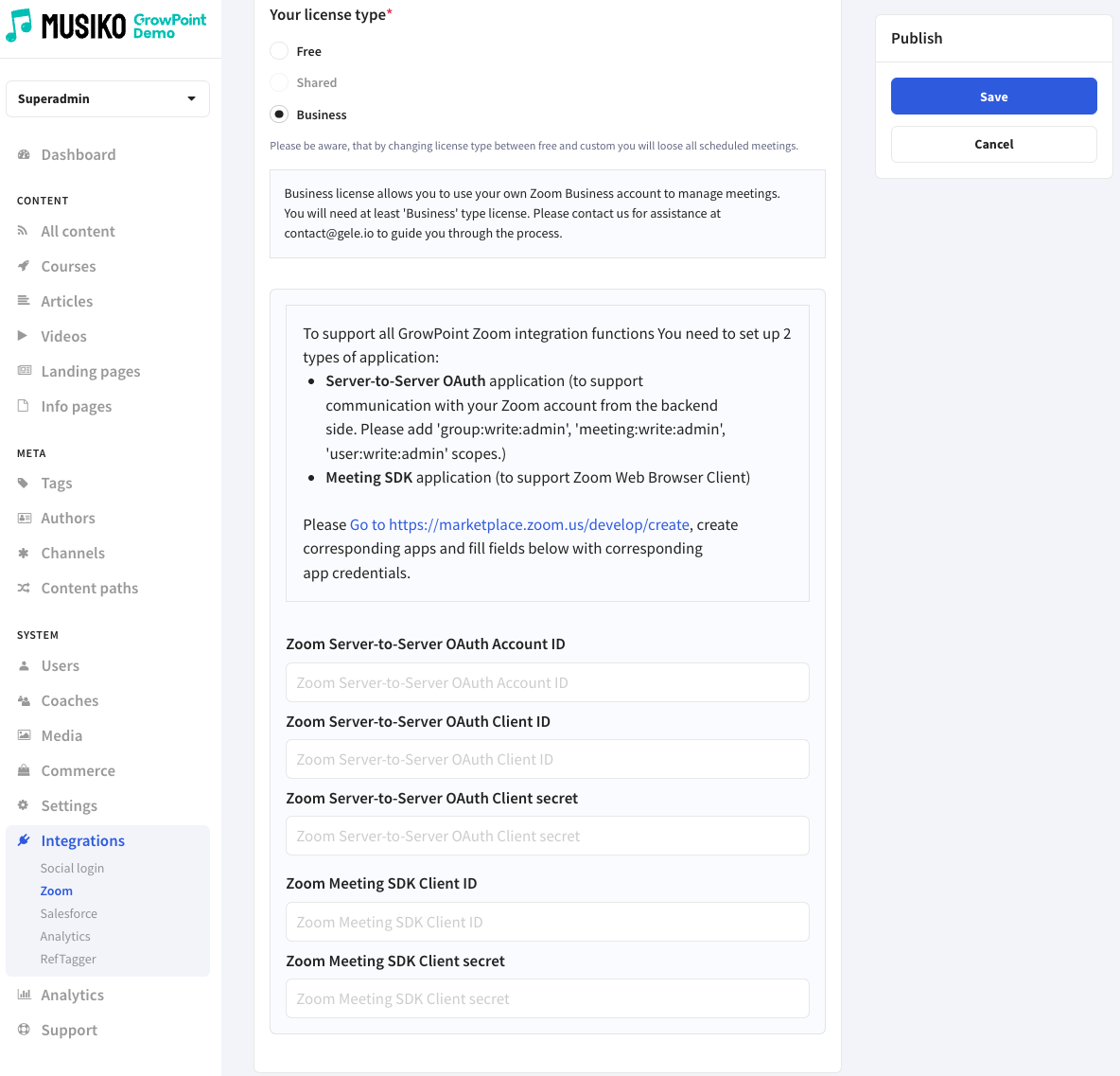Click the Courses rocket icon
1120x1076 pixels.
[x=24, y=267]
